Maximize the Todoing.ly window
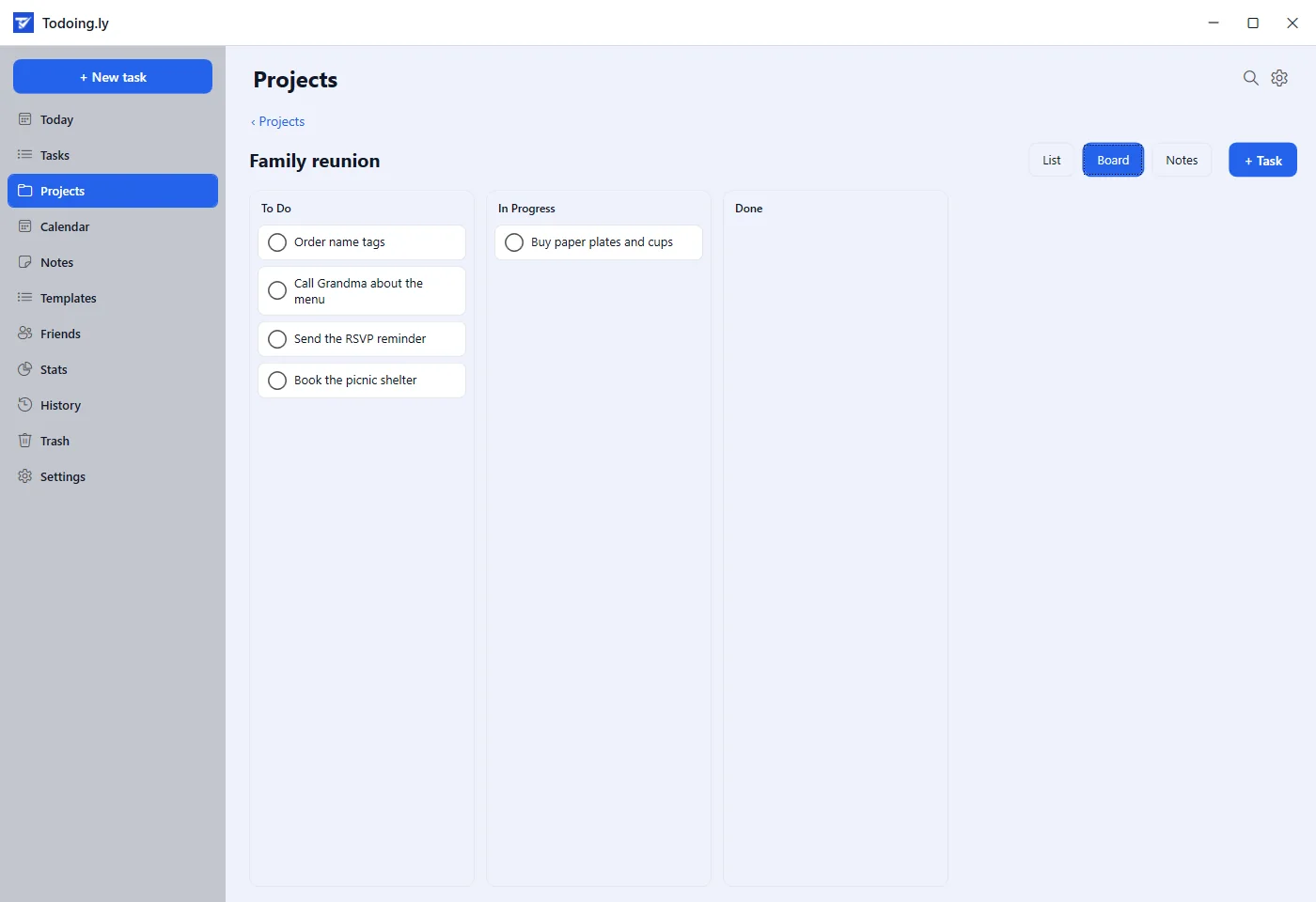 click(1253, 23)
